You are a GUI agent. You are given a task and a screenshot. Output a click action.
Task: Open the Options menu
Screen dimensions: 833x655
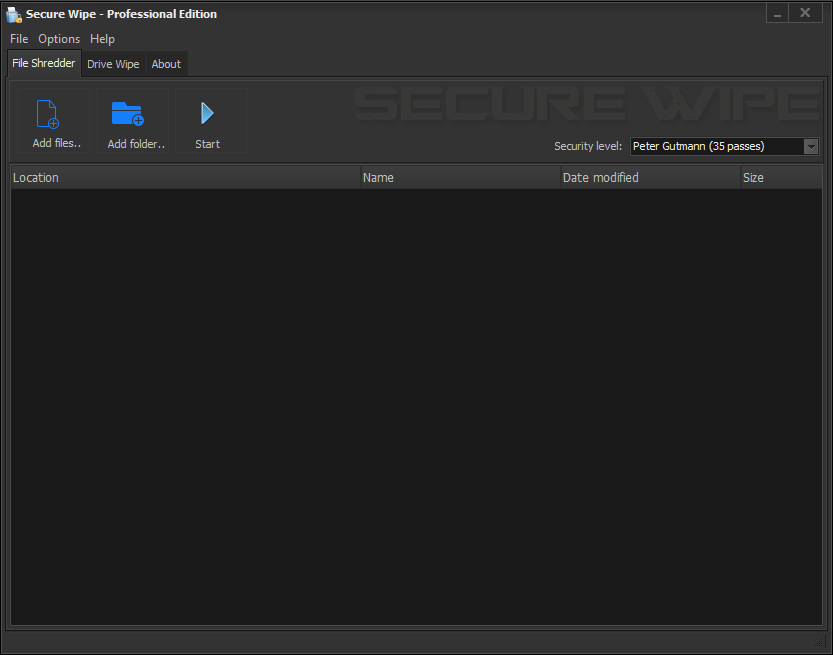(59, 39)
